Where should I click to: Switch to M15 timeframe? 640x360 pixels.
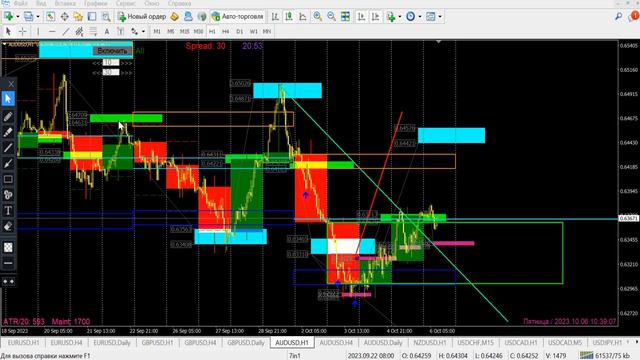coord(184,31)
